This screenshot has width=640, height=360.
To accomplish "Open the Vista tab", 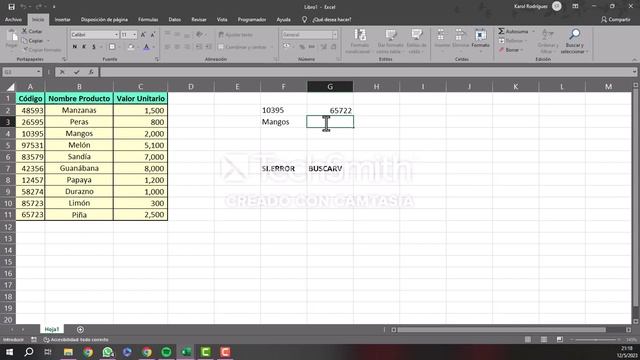I will point(222,19).
